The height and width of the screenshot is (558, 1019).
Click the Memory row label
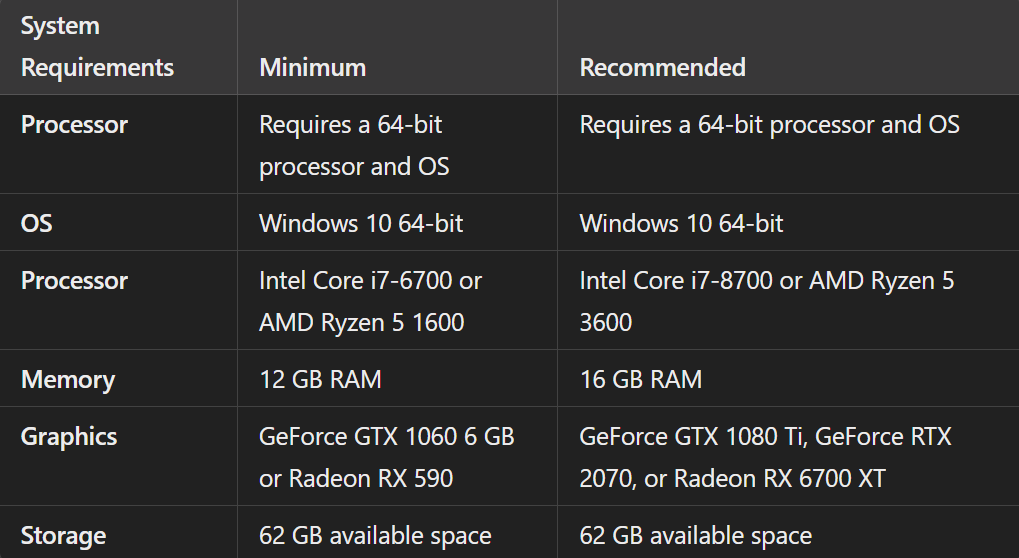click(x=68, y=380)
